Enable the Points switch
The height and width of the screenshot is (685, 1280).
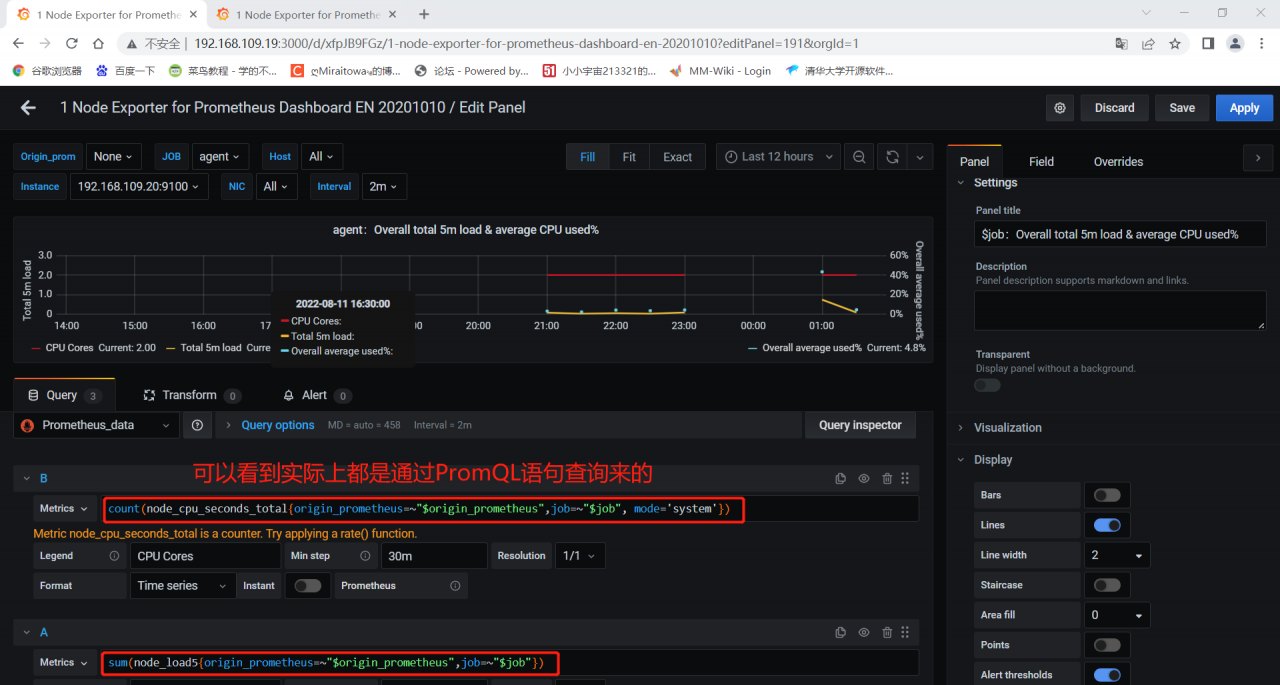pos(1107,645)
